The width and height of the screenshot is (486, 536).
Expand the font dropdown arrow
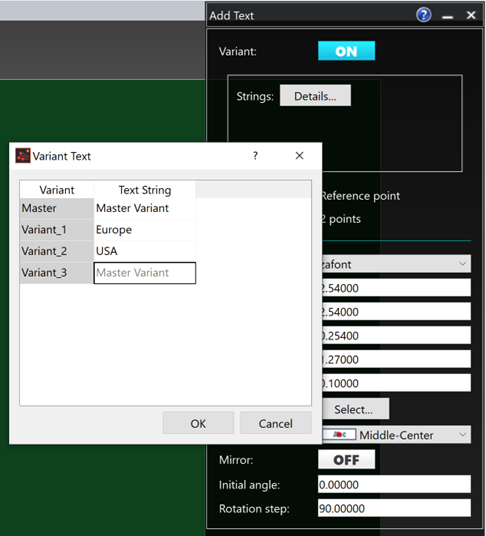click(462, 264)
